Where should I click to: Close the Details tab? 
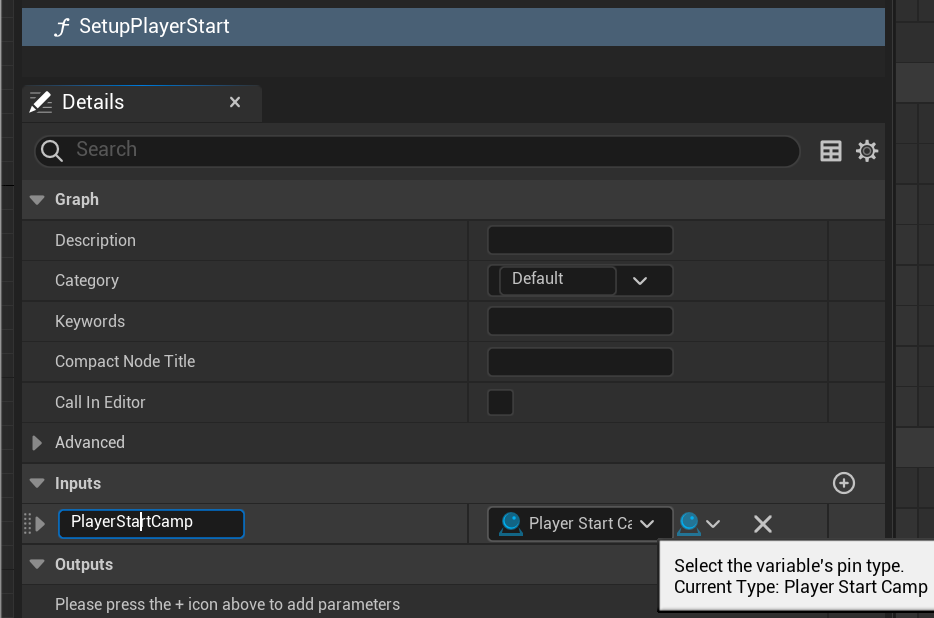click(235, 102)
